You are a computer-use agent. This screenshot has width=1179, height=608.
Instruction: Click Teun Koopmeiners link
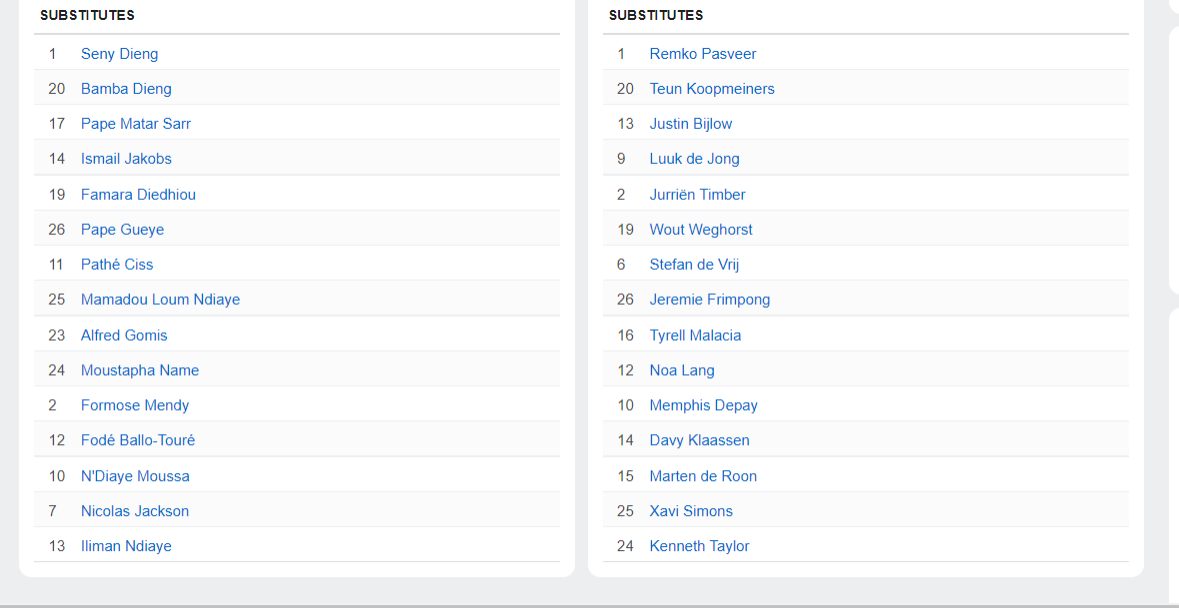tap(712, 89)
